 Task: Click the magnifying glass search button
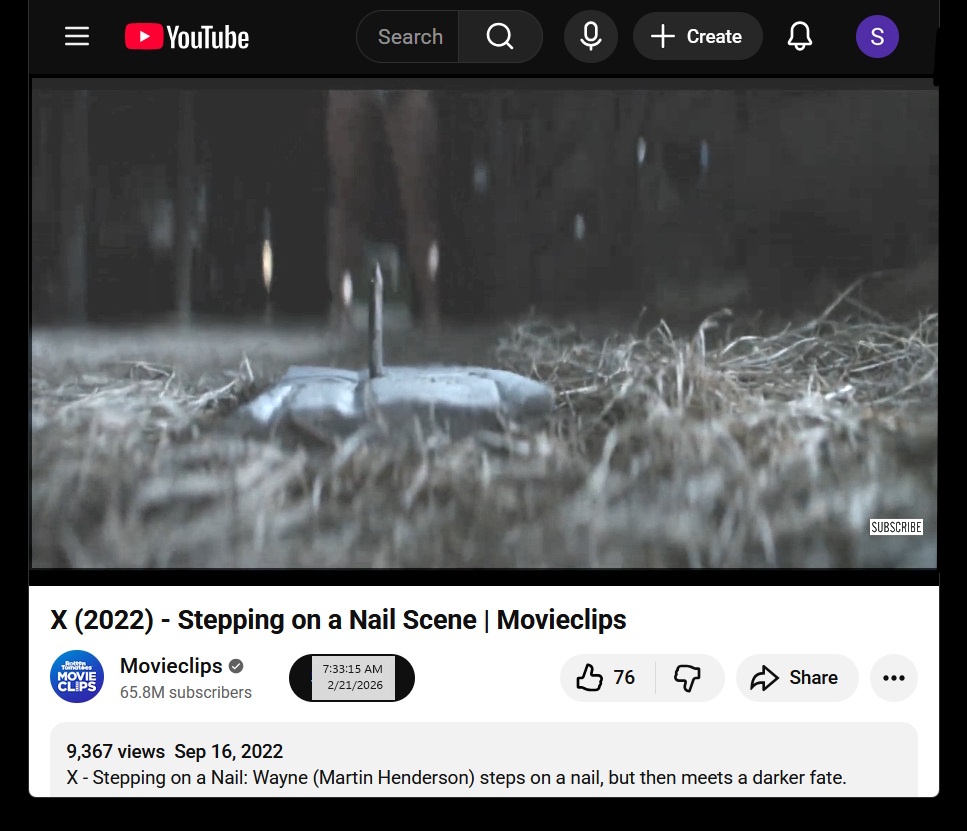[x=500, y=37]
